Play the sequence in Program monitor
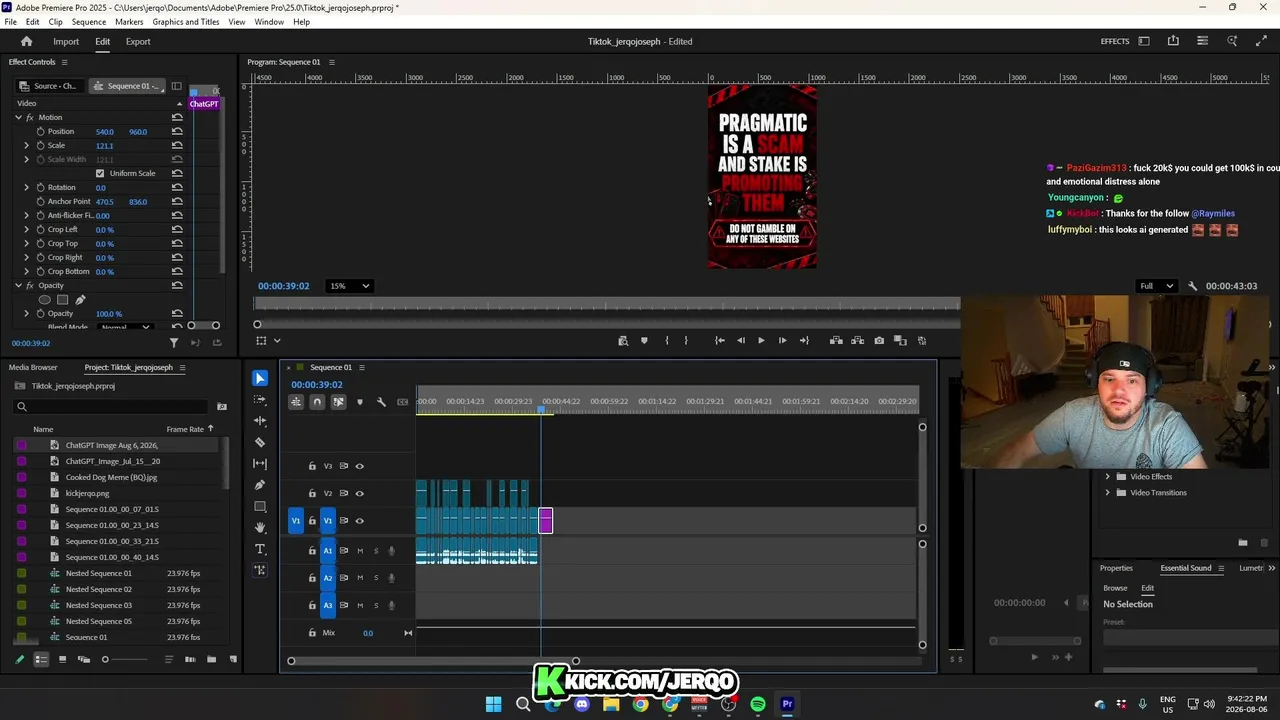The width and height of the screenshot is (1280, 720). pyautogui.click(x=761, y=341)
